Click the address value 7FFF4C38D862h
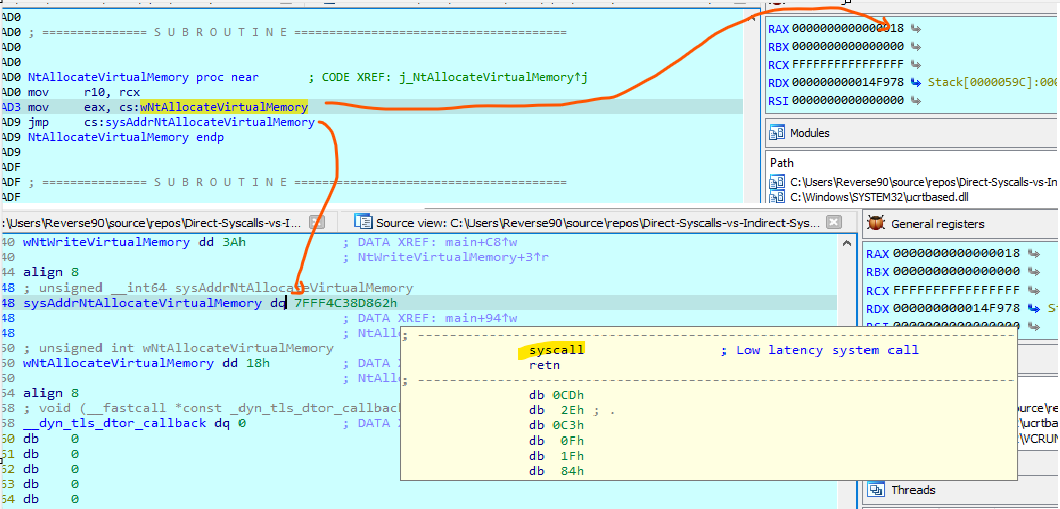 [x=345, y=303]
